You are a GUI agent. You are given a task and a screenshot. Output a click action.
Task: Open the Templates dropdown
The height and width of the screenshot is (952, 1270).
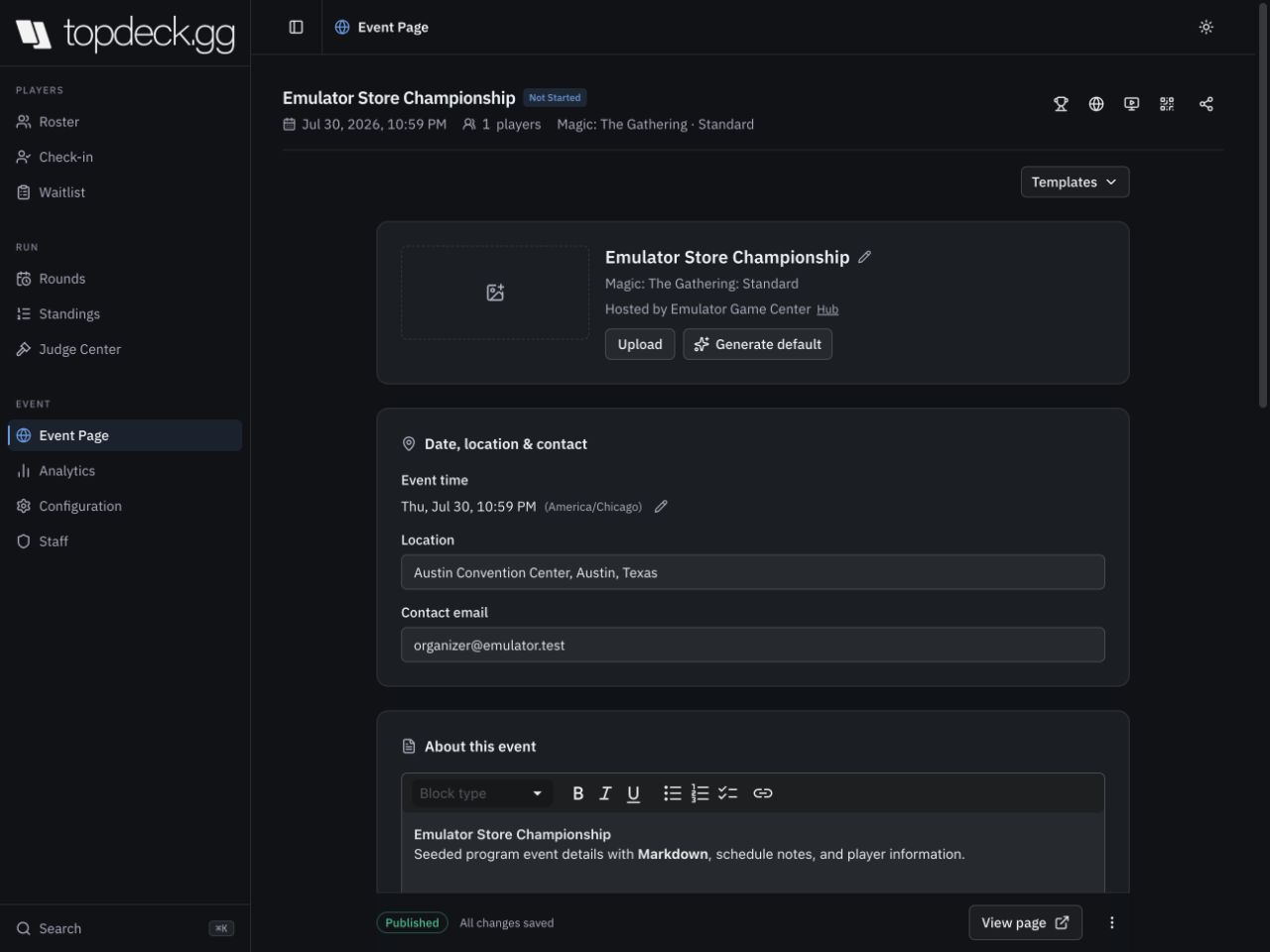(1075, 182)
